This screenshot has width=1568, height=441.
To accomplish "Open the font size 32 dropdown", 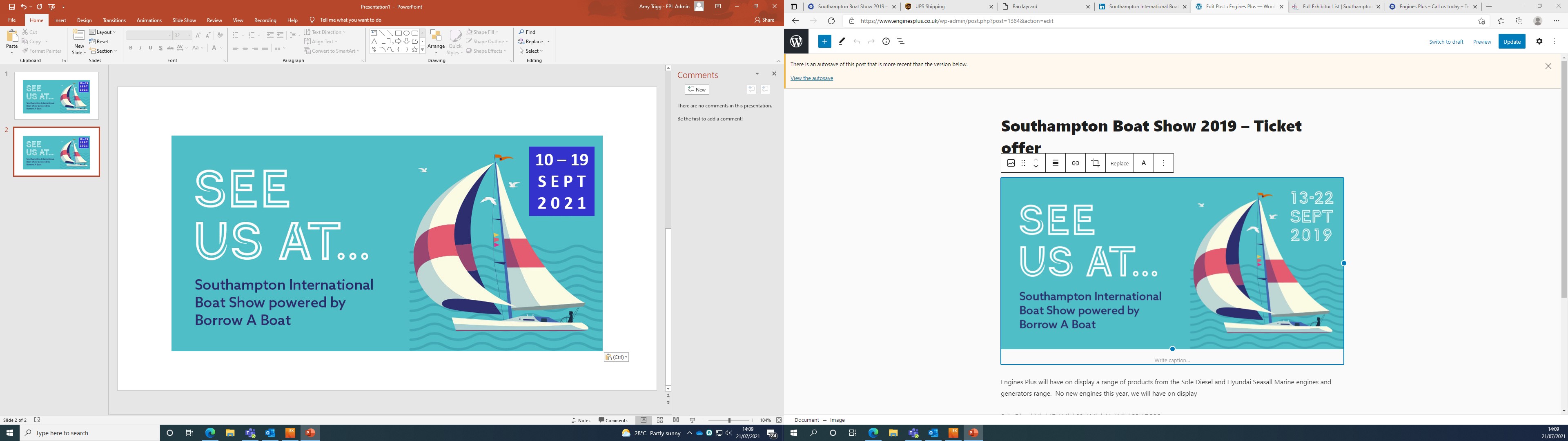I will (189, 36).
